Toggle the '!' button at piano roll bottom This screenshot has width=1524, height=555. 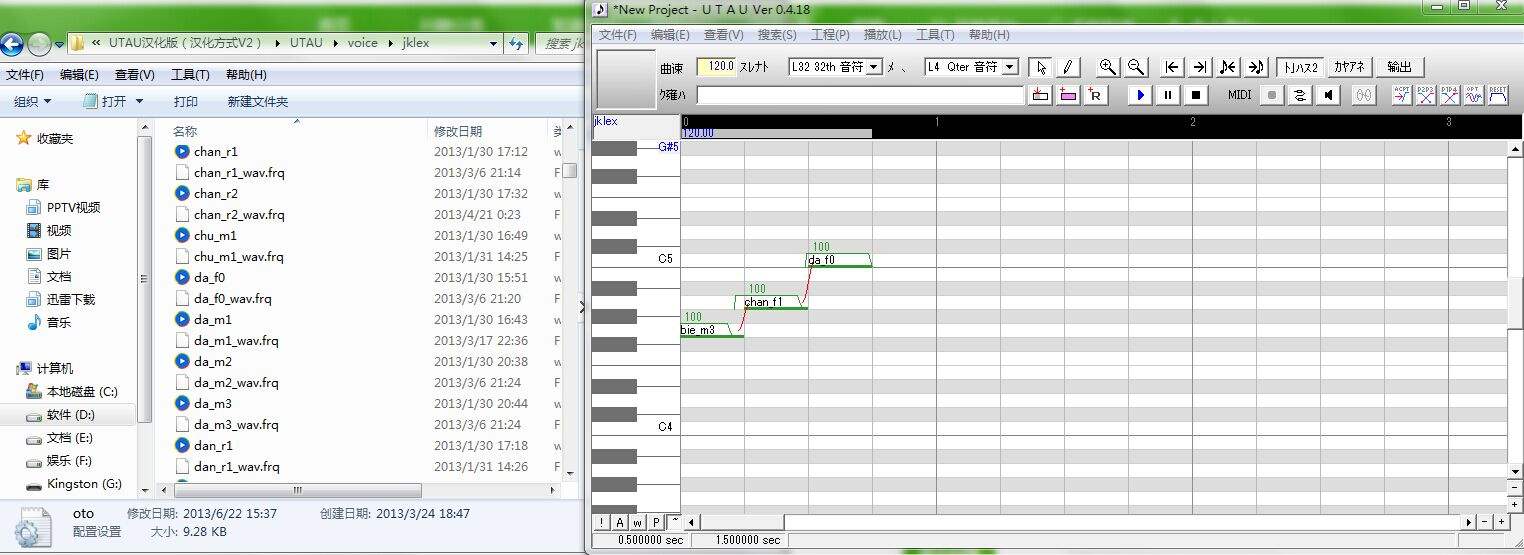click(x=601, y=522)
